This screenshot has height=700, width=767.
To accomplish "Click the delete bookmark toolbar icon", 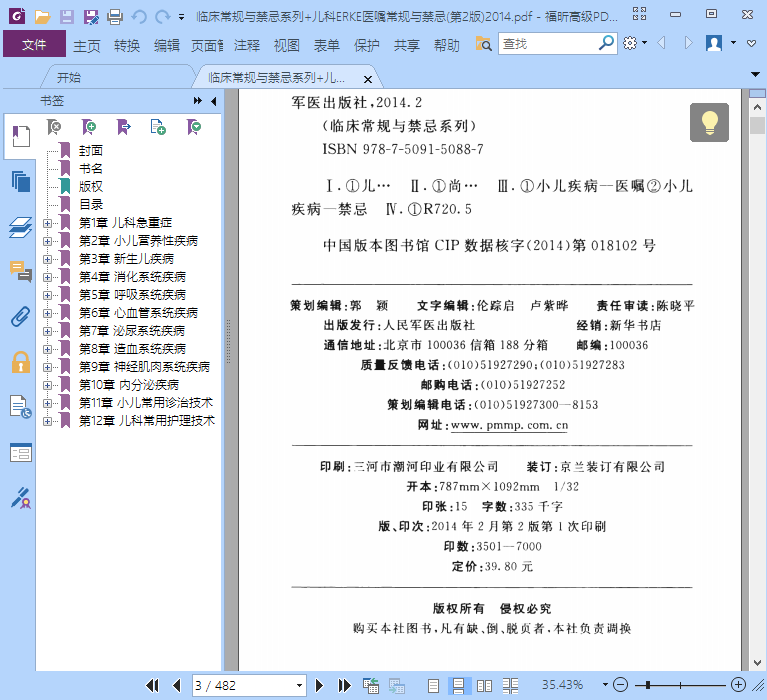I will tap(54, 128).
